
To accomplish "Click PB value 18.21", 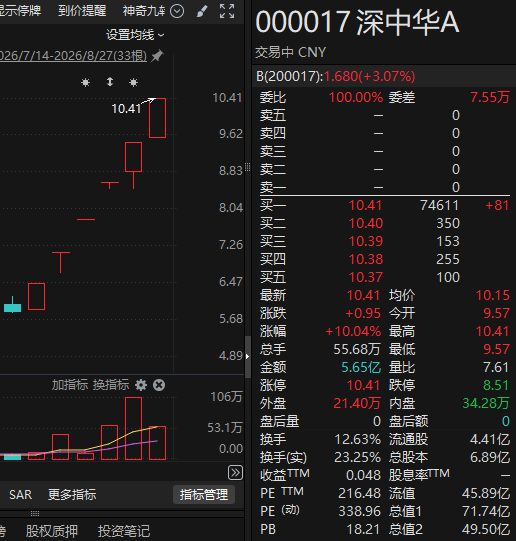I will coord(364,529).
